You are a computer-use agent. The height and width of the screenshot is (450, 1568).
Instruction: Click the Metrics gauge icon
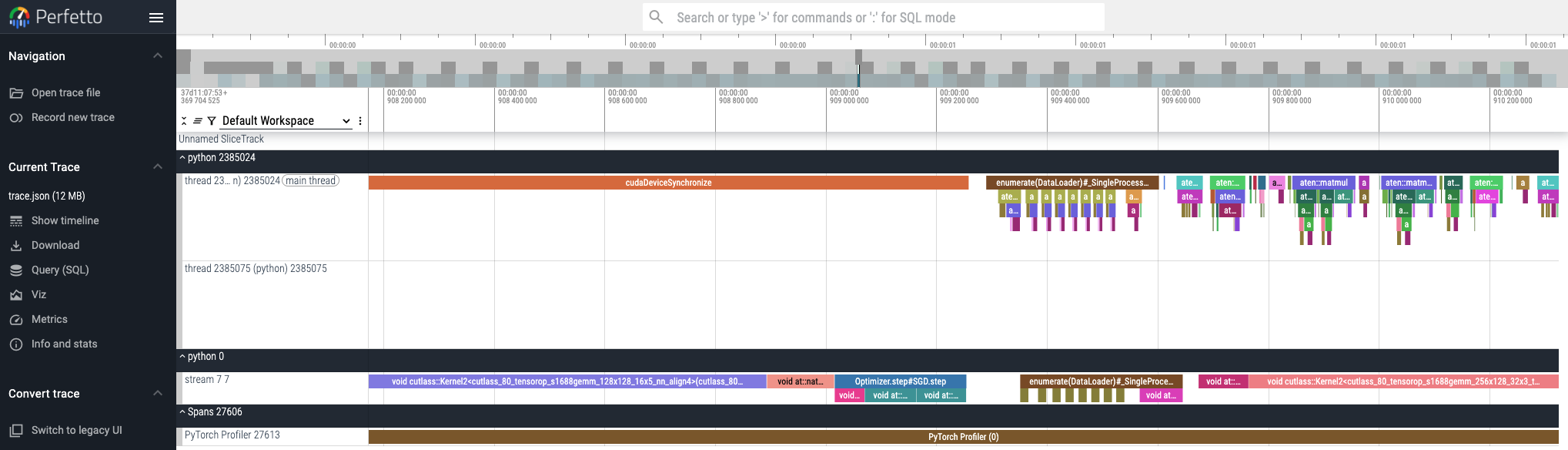pyautogui.click(x=16, y=319)
